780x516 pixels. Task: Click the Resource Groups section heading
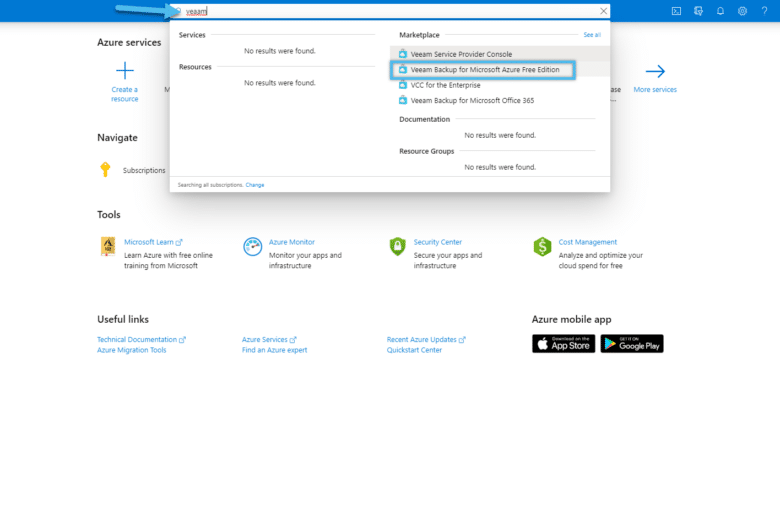(x=427, y=151)
